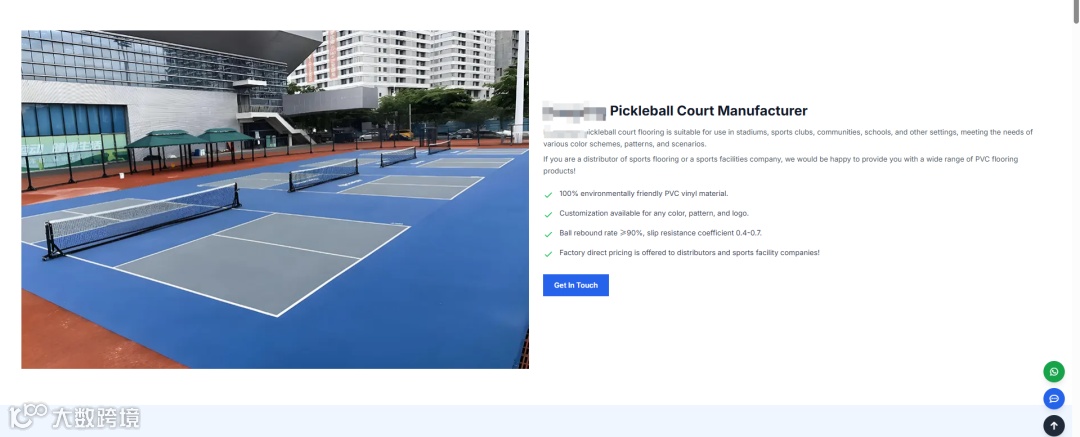Click the watermark logo icon at bottom left

[28, 416]
